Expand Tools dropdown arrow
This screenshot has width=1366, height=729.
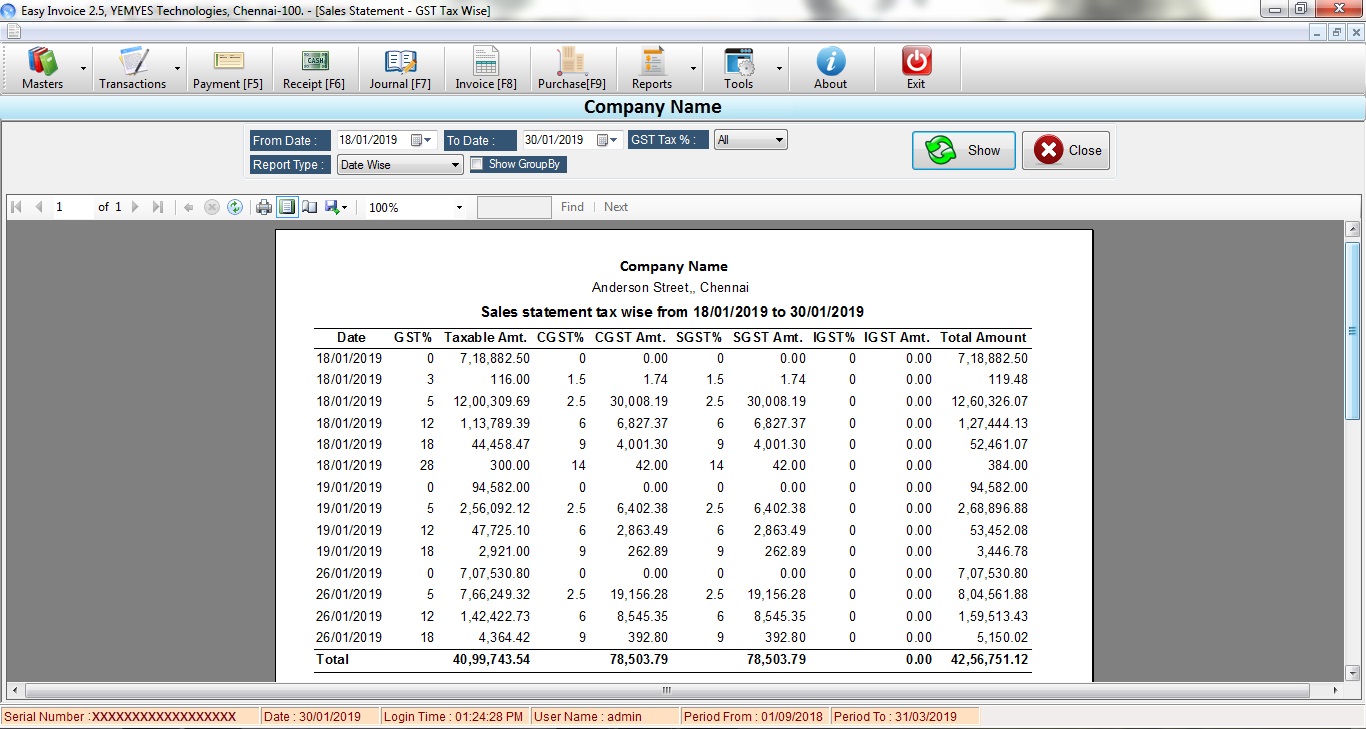pyautogui.click(x=780, y=69)
